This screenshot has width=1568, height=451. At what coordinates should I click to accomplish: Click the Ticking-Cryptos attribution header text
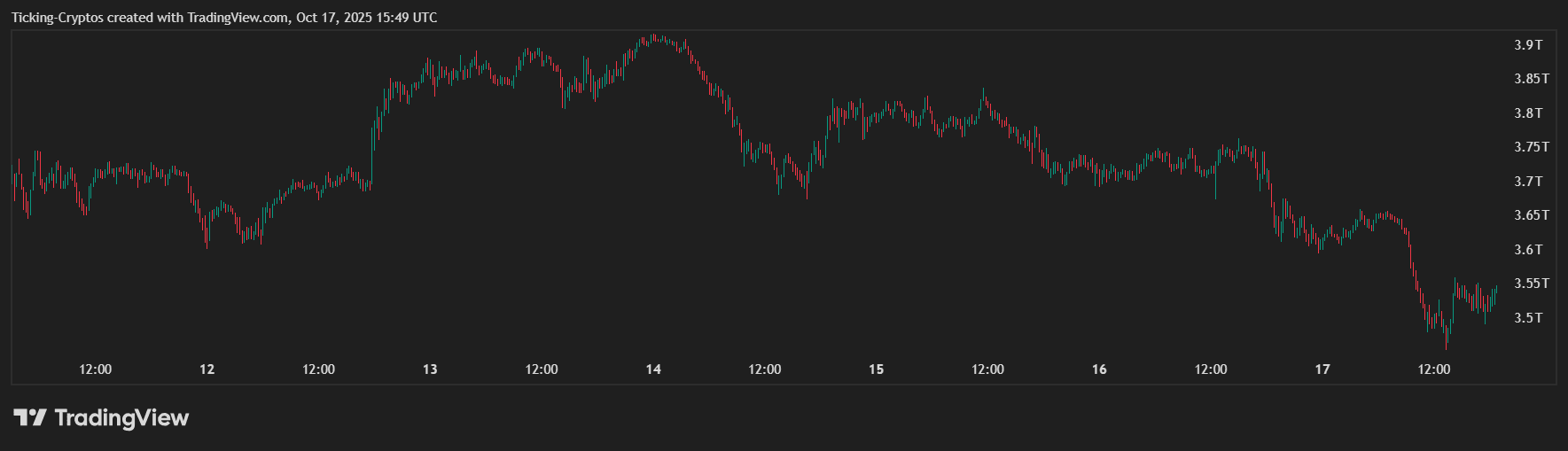click(x=224, y=18)
